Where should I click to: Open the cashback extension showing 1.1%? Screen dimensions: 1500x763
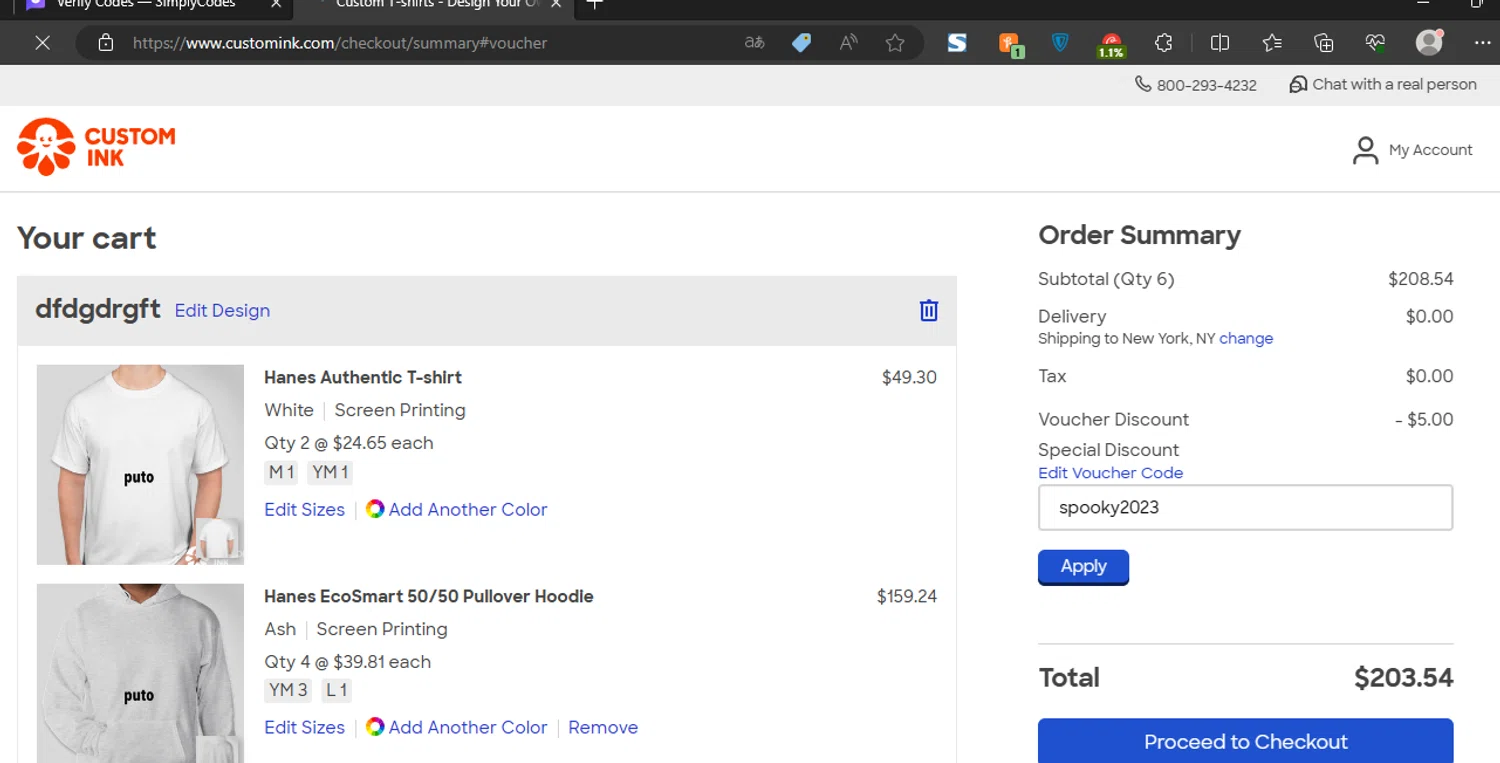tap(1111, 45)
